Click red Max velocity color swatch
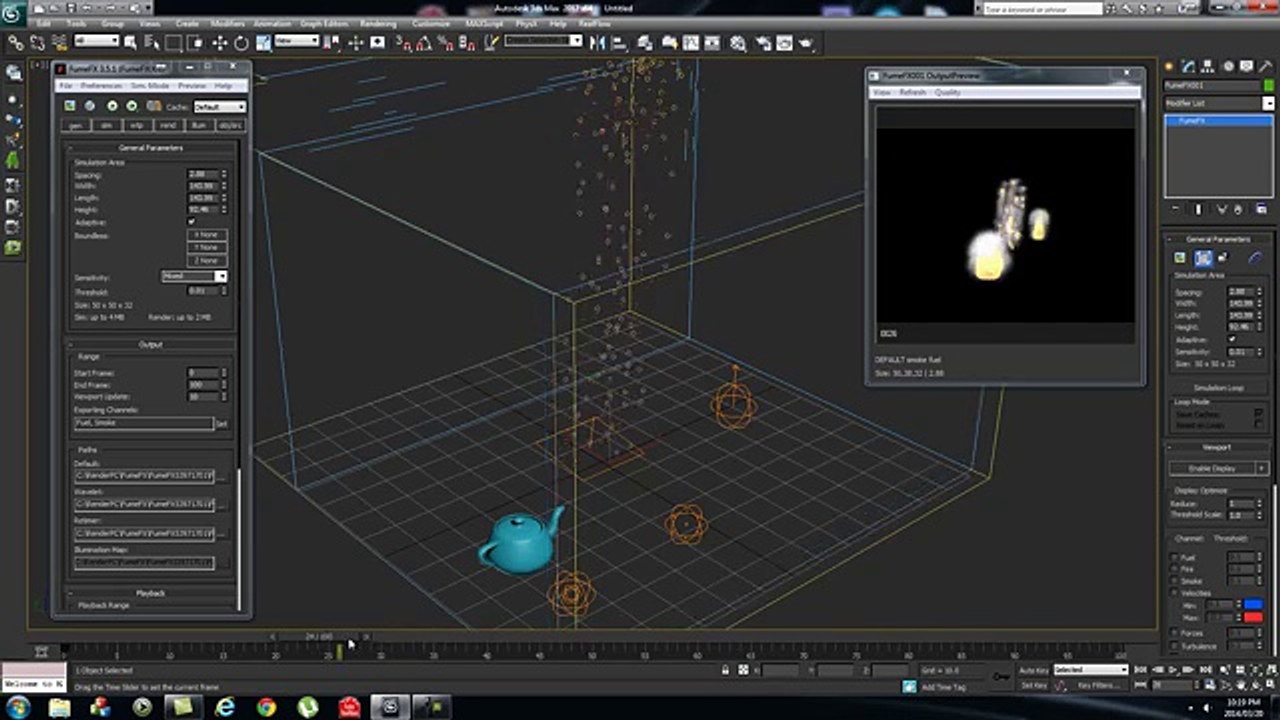Image resolution: width=1280 pixels, height=720 pixels. (x=1253, y=617)
